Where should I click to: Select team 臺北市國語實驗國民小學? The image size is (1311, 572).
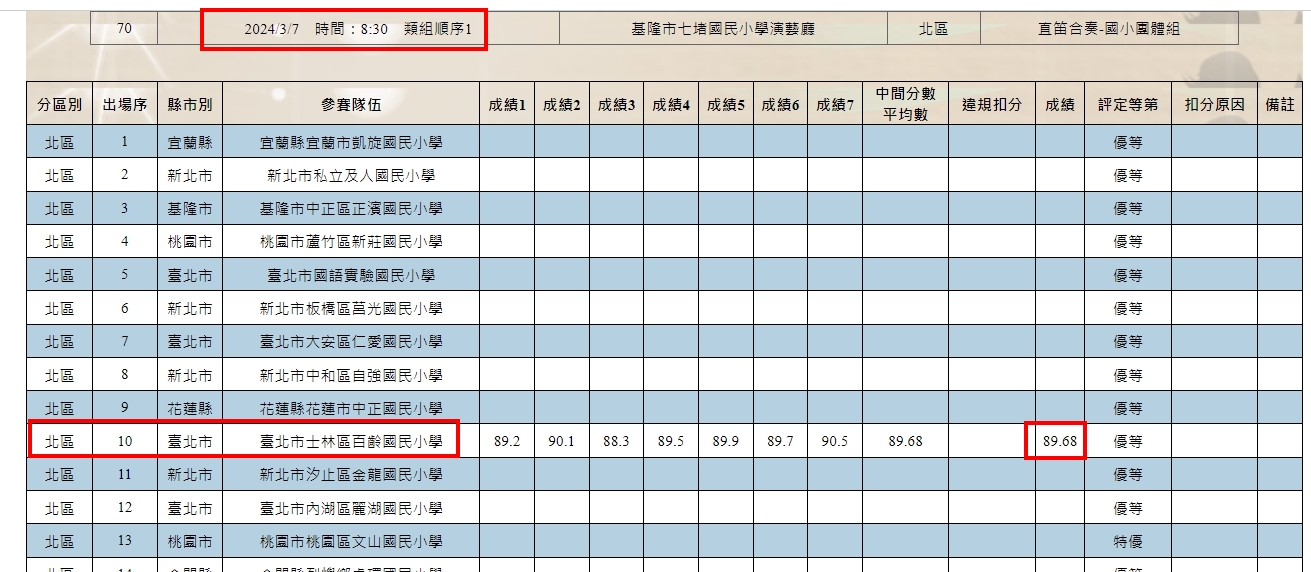(351, 275)
